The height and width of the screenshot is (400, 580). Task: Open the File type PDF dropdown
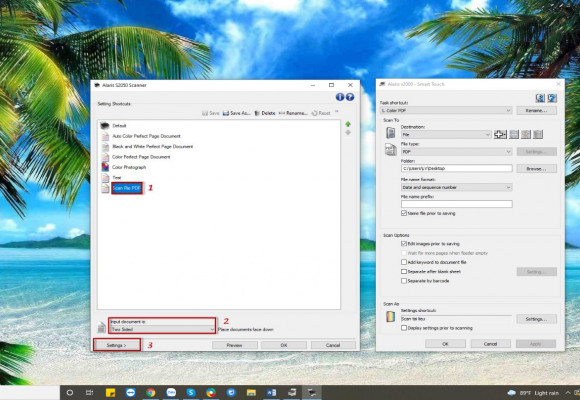(x=456, y=152)
